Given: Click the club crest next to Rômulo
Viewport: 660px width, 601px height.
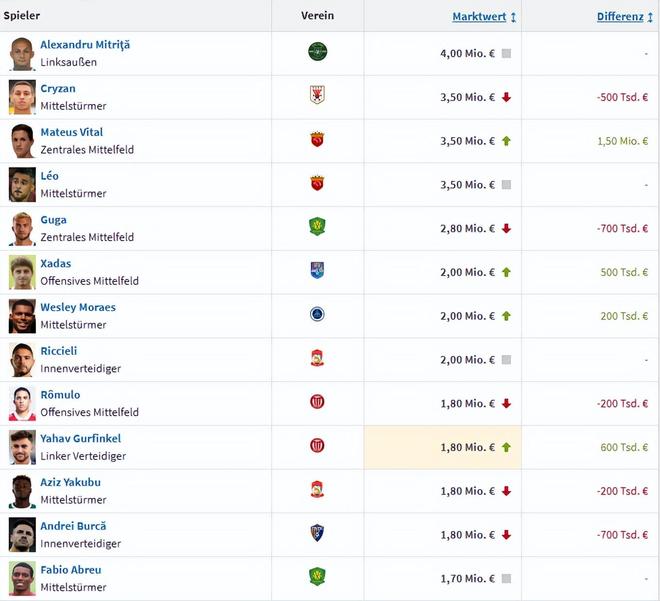Looking at the screenshot, I should (317, 402).
